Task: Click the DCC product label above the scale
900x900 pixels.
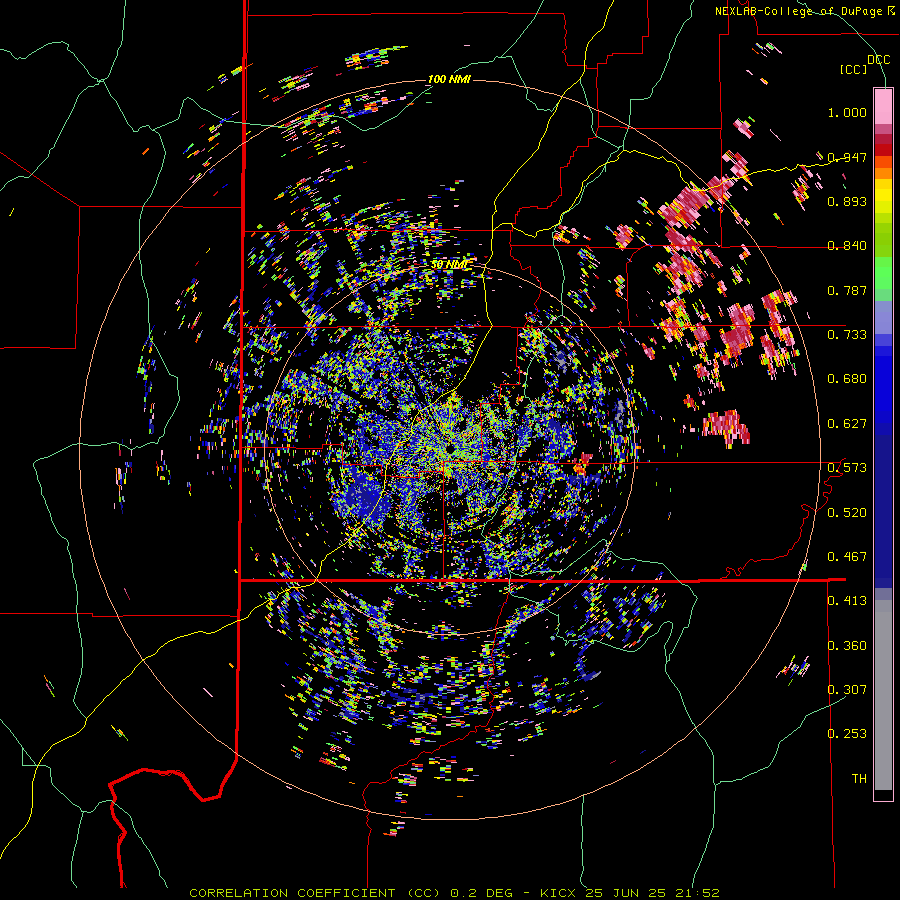Action: coord(878,60)
